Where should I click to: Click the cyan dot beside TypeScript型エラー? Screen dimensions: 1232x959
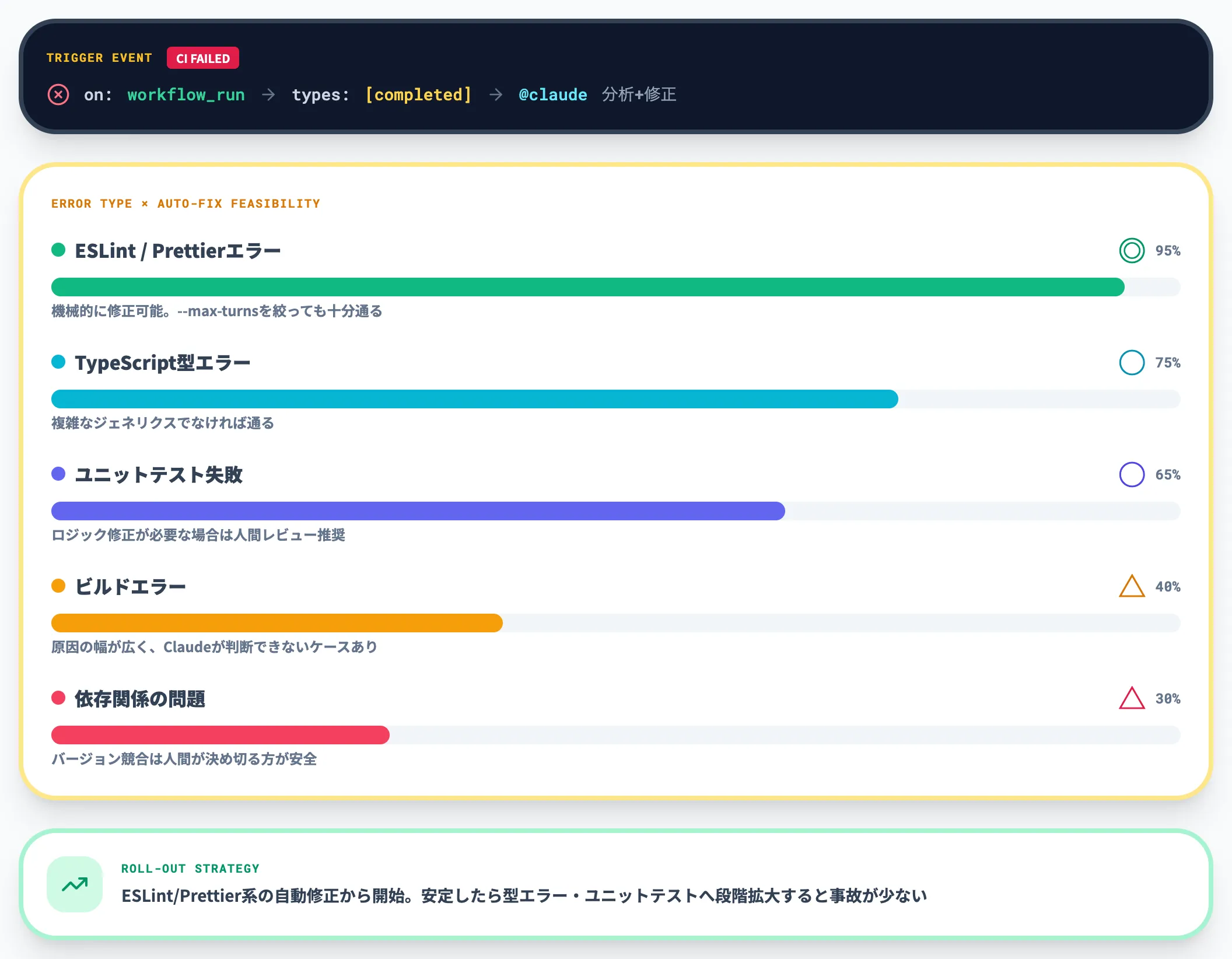click(58, 362)
